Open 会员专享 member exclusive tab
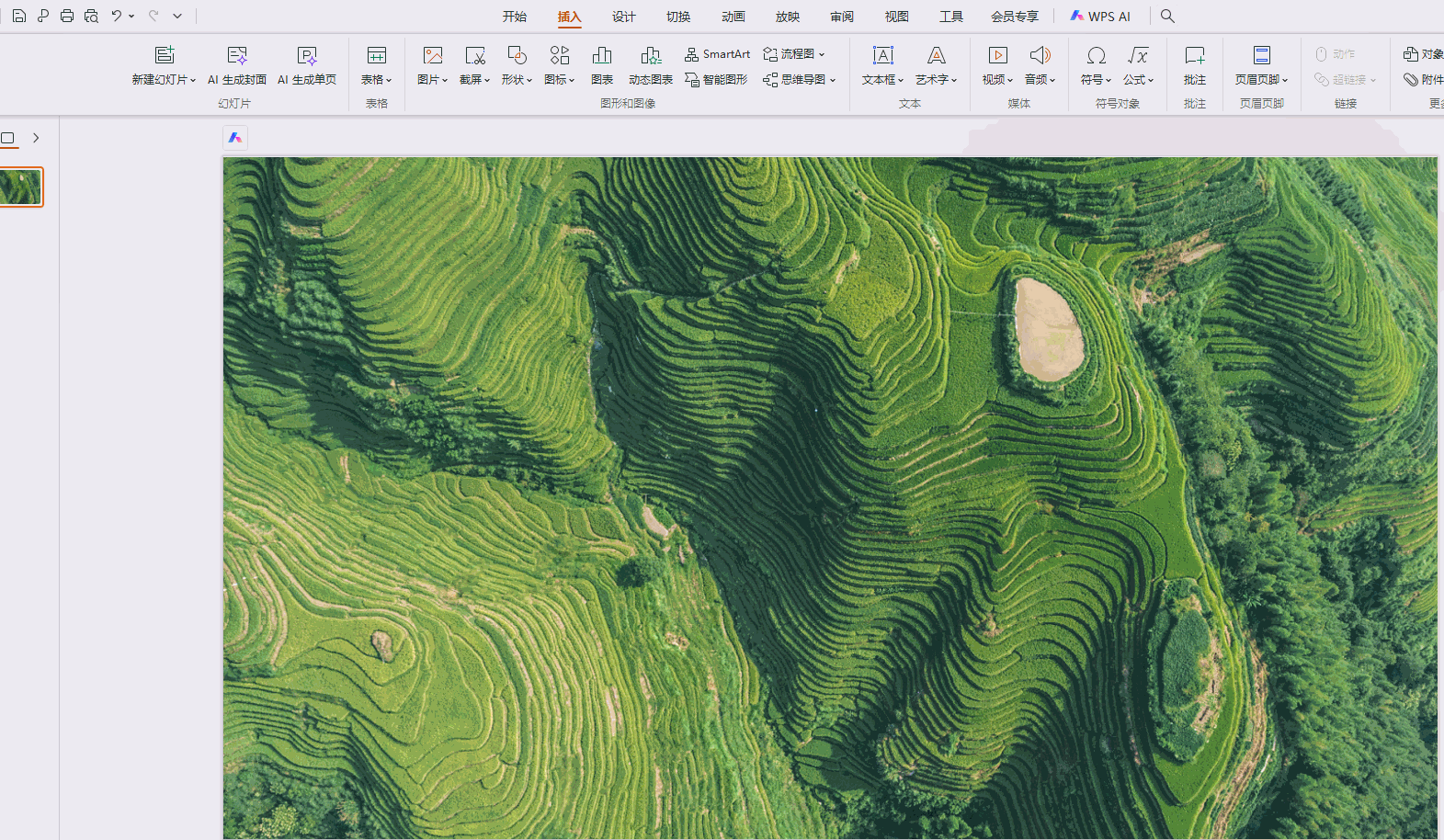 [1015, 17]
